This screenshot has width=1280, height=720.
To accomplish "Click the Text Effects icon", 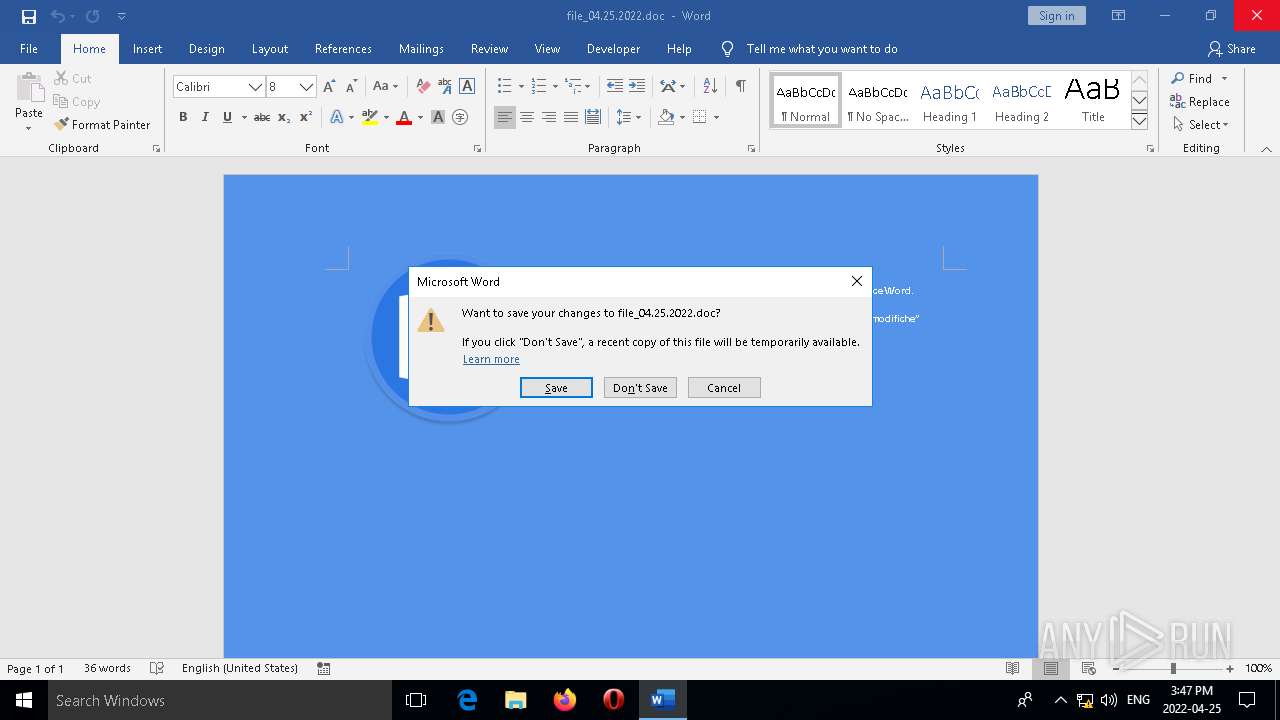I will tap(336, 117).
